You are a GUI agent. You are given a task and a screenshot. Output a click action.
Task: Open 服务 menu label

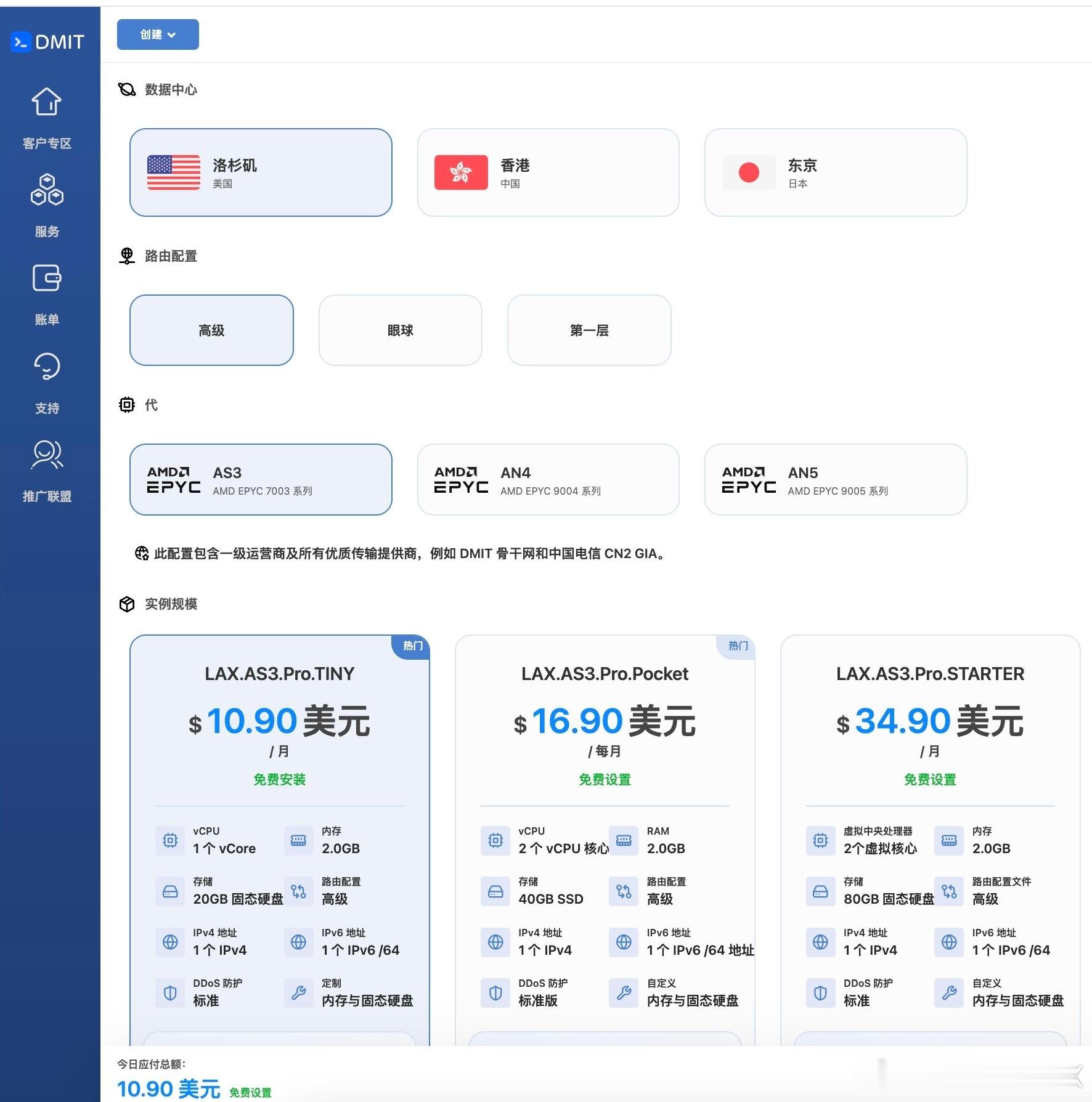point(47,232)
